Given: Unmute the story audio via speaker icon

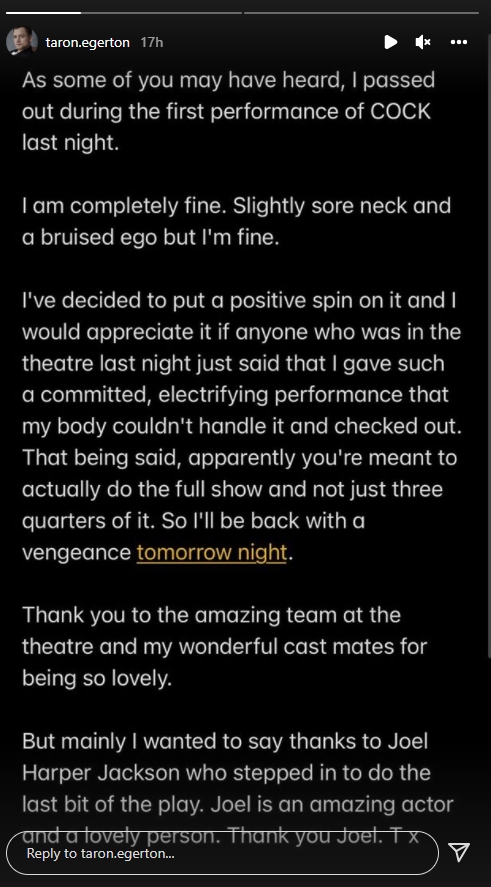Looking at the screenshot, I should (x=423, y=42).
